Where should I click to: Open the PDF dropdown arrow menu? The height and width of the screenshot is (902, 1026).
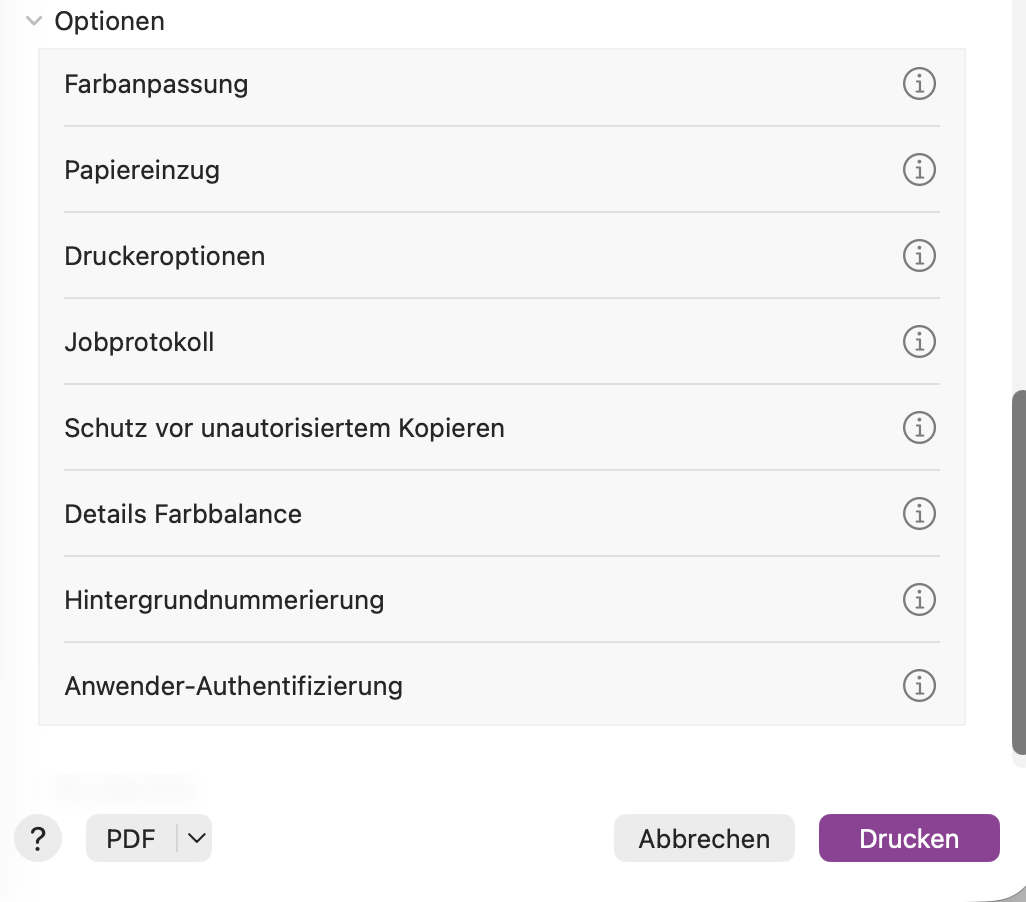point(197,838)
